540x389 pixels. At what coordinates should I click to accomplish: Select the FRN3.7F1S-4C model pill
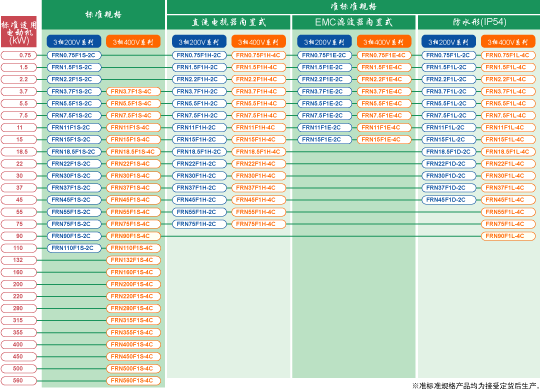click(x=133, y=91)
